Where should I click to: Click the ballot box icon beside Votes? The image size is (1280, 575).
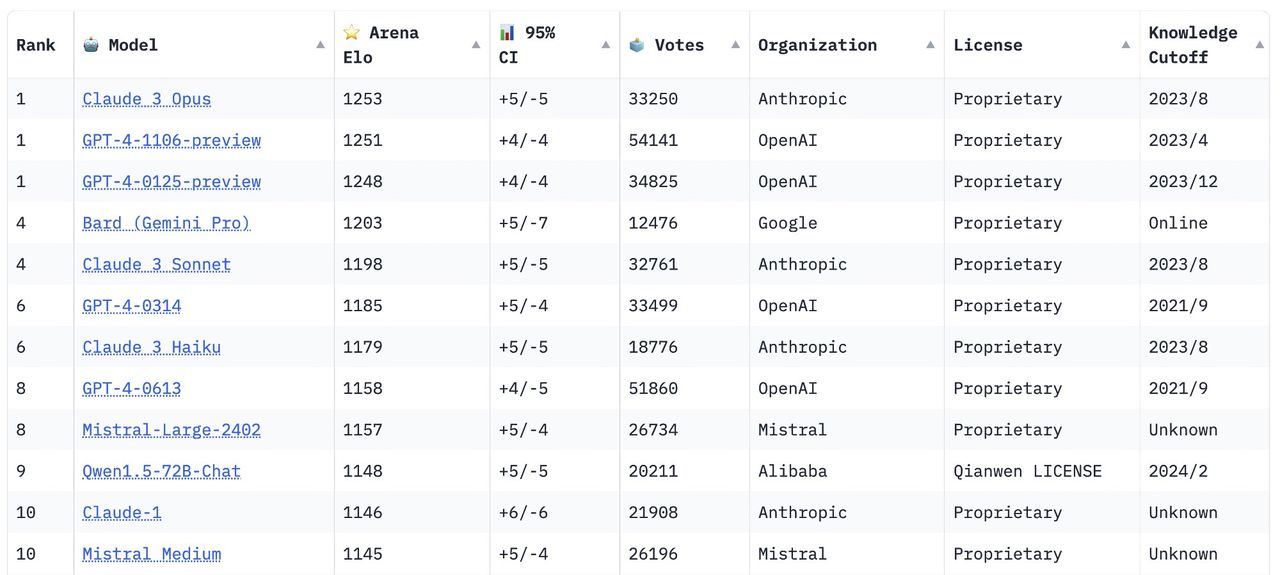pyautogui.click(x=637, y=45)
